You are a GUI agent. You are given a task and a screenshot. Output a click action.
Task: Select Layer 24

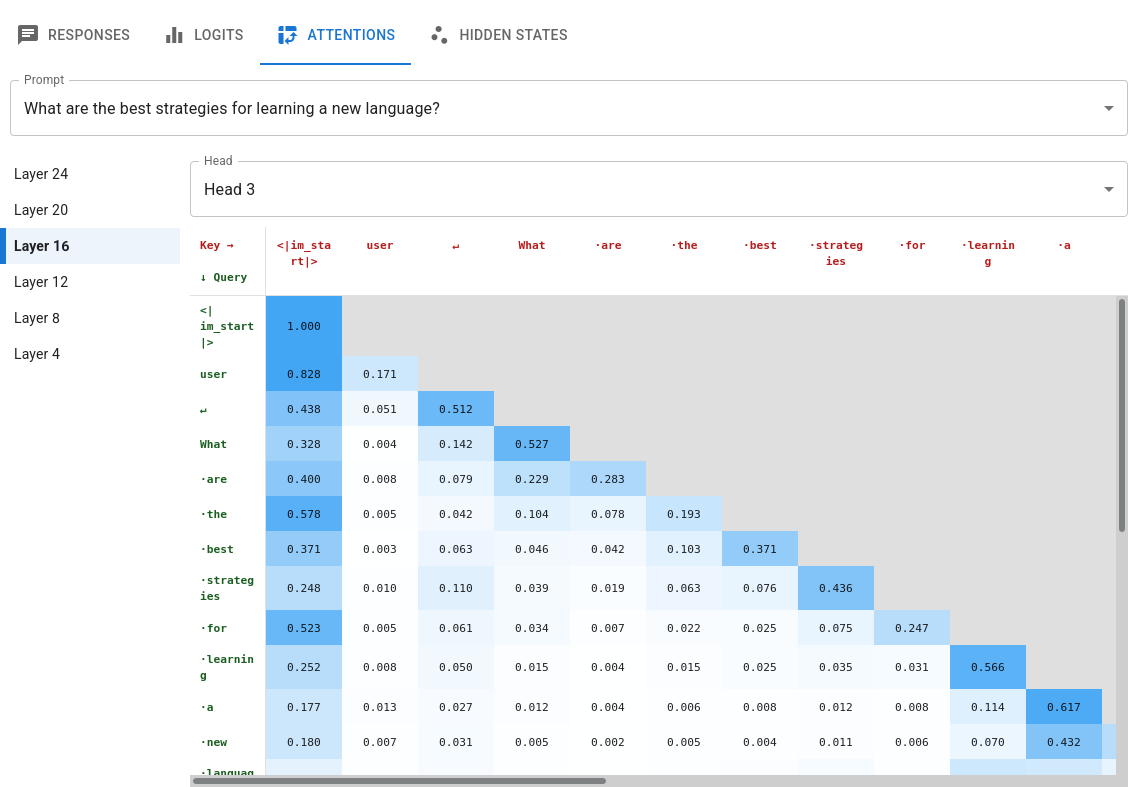[x=90, y=174]
